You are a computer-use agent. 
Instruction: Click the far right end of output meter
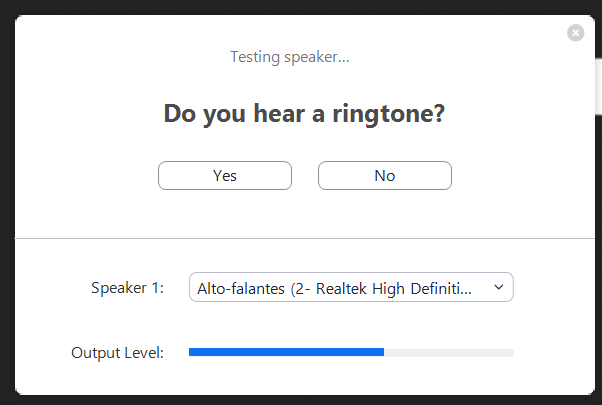tap(511, 352)
